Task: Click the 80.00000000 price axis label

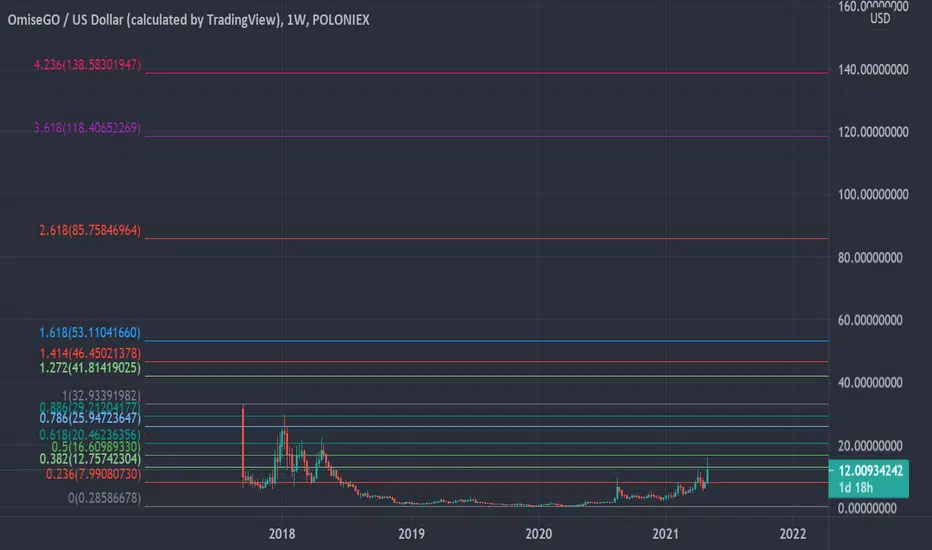Action: pos(870,257)
